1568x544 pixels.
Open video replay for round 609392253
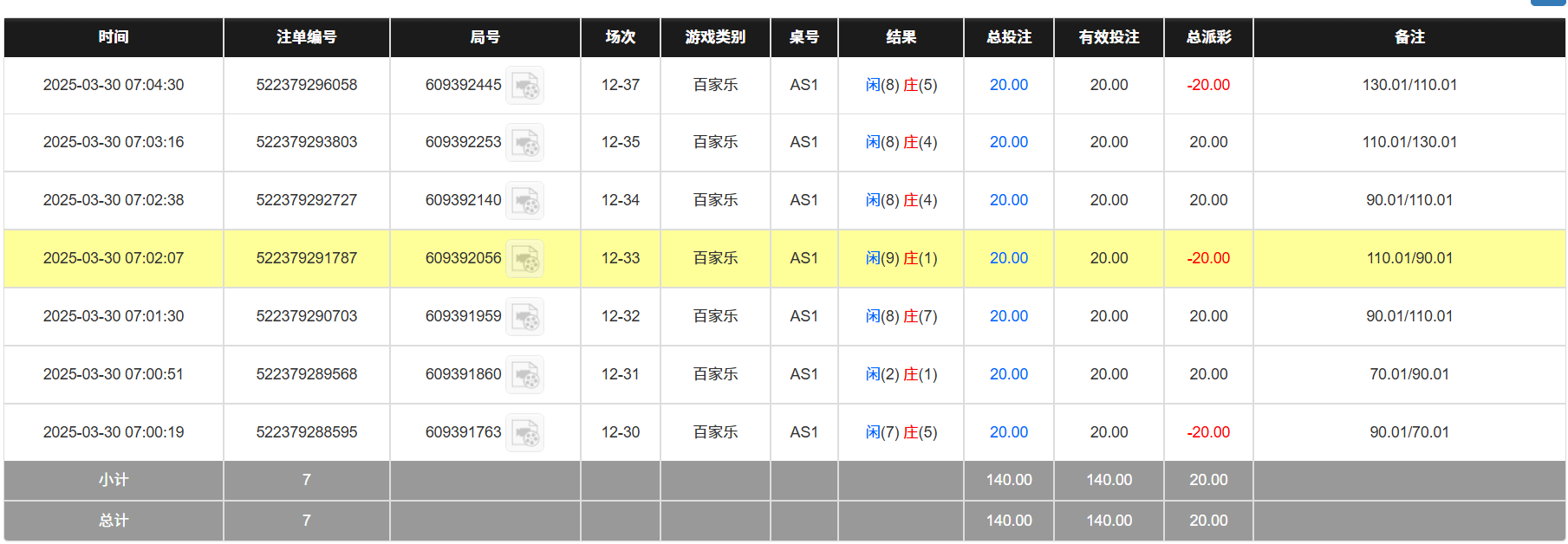click(x=524, y=143)
